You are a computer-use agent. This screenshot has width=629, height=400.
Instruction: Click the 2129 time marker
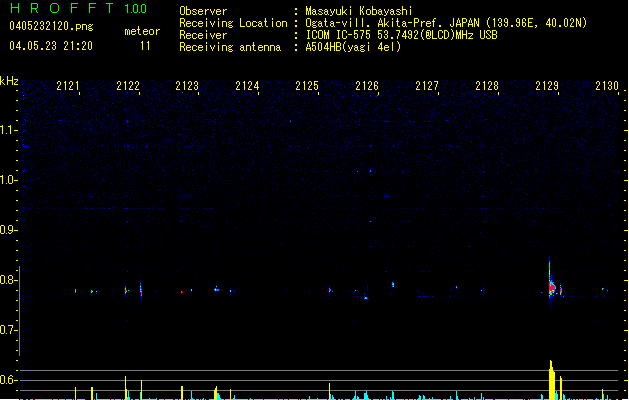[x=547, y=86]
